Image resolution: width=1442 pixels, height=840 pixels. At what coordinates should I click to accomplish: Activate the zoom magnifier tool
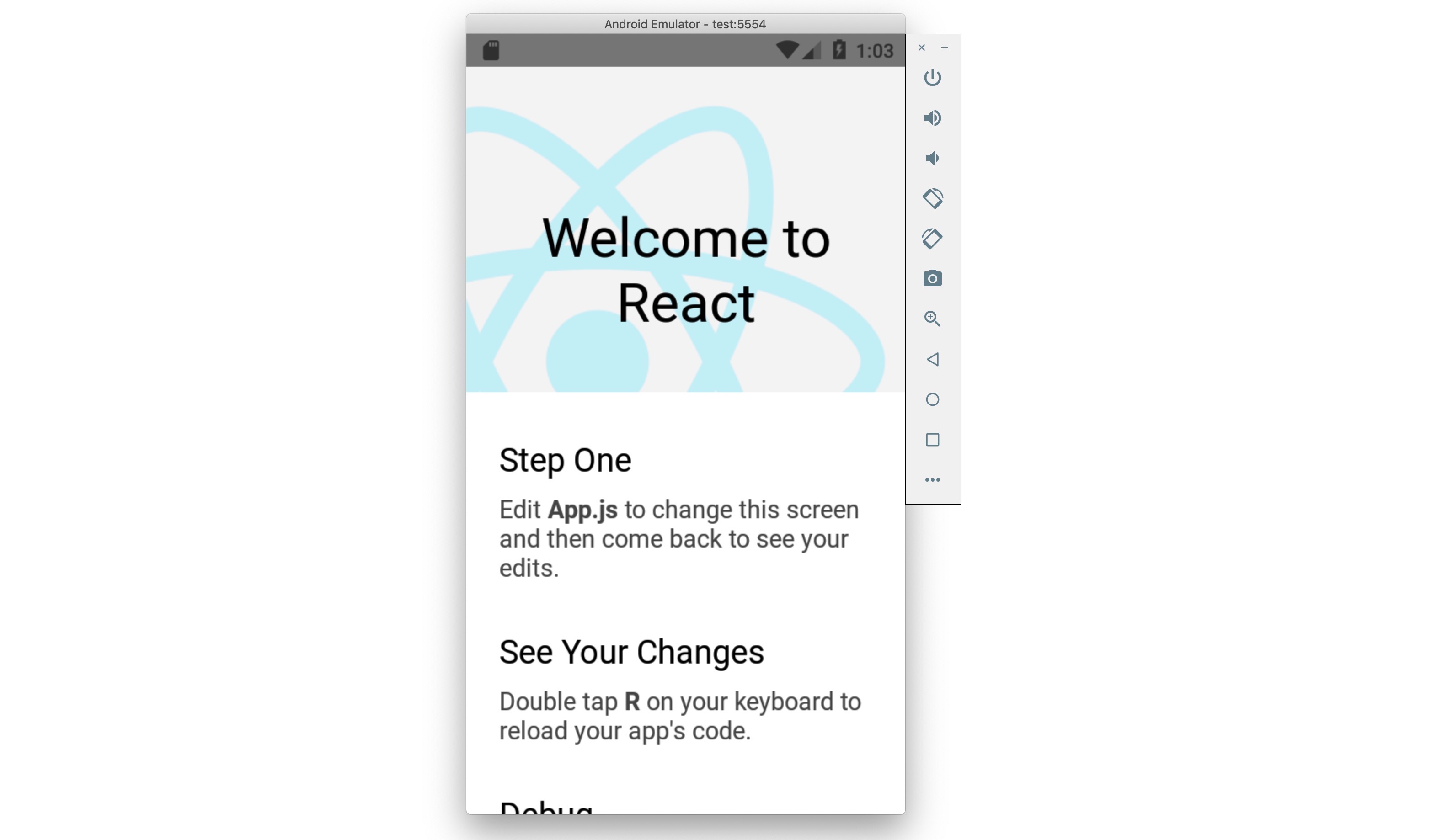click(932, 319)
